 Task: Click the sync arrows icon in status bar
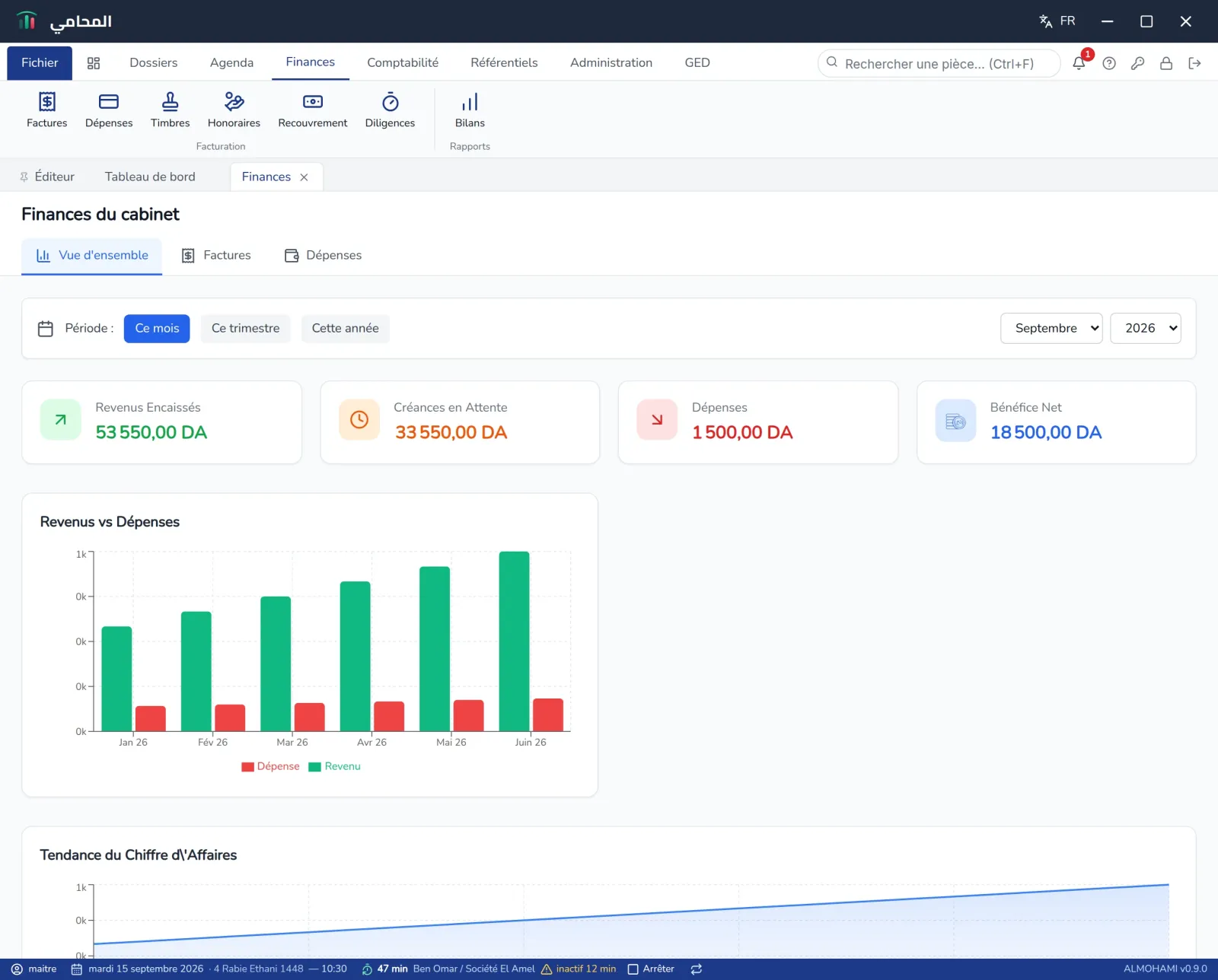696,969
